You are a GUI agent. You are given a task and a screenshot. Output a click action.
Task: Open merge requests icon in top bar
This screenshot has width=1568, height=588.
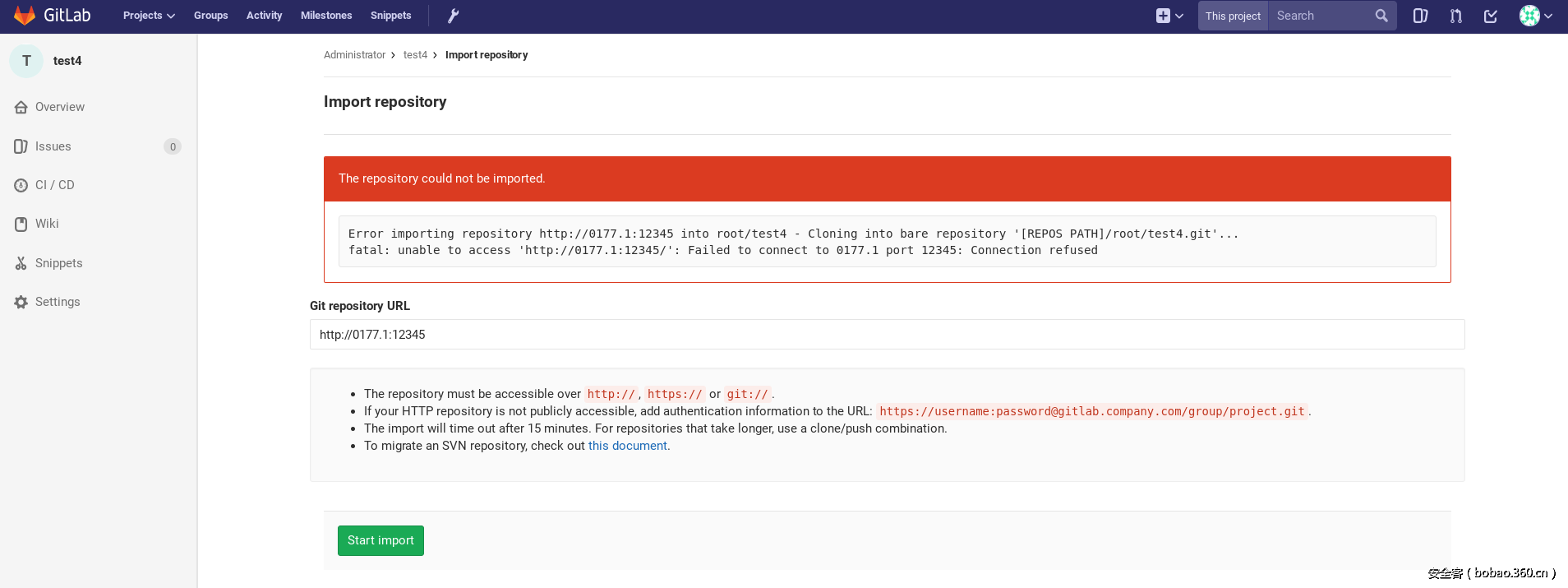1456,16
